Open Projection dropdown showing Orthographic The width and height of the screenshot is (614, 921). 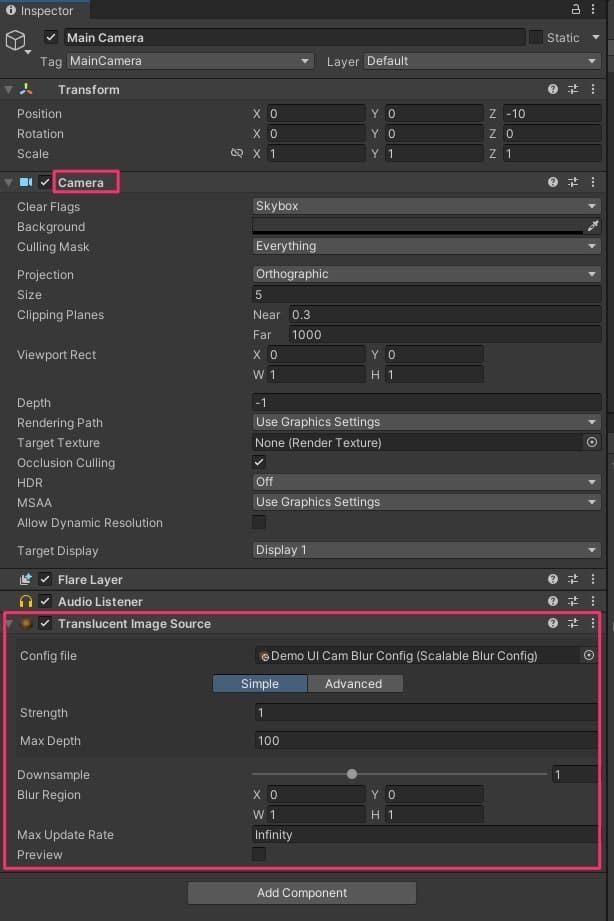(427, 274)
